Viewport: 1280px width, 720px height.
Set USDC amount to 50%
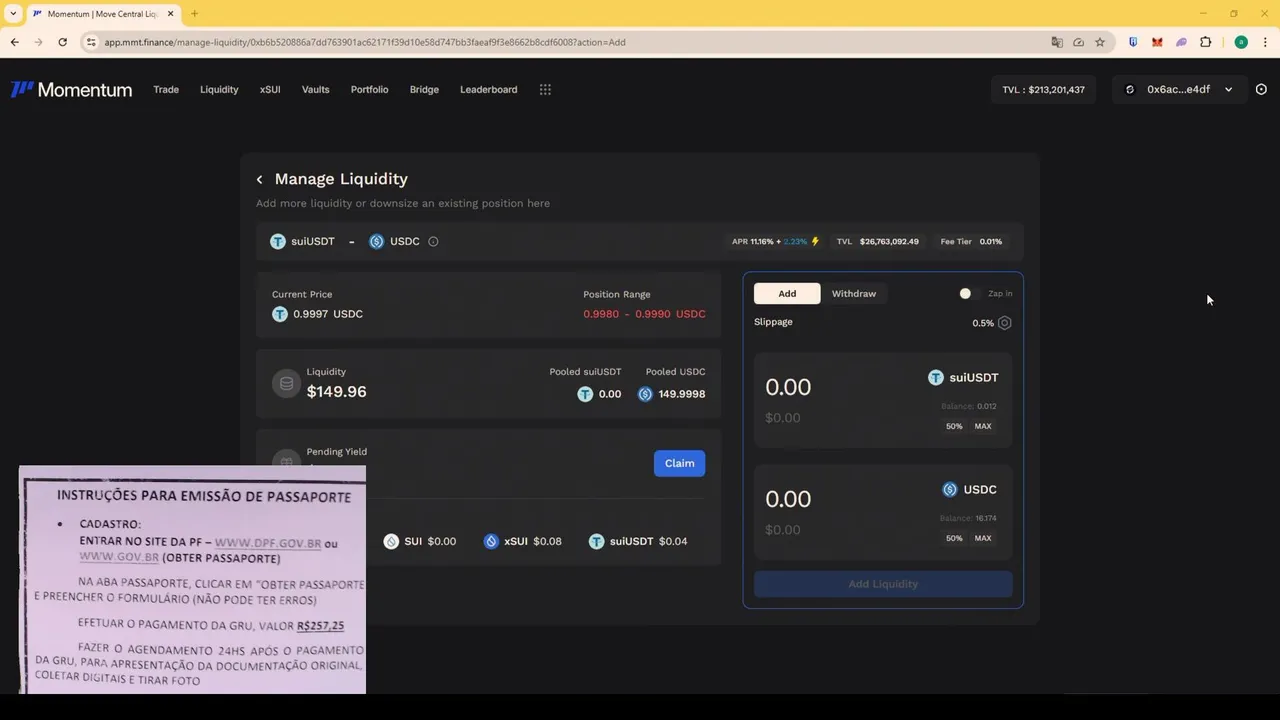pos(954,538)
